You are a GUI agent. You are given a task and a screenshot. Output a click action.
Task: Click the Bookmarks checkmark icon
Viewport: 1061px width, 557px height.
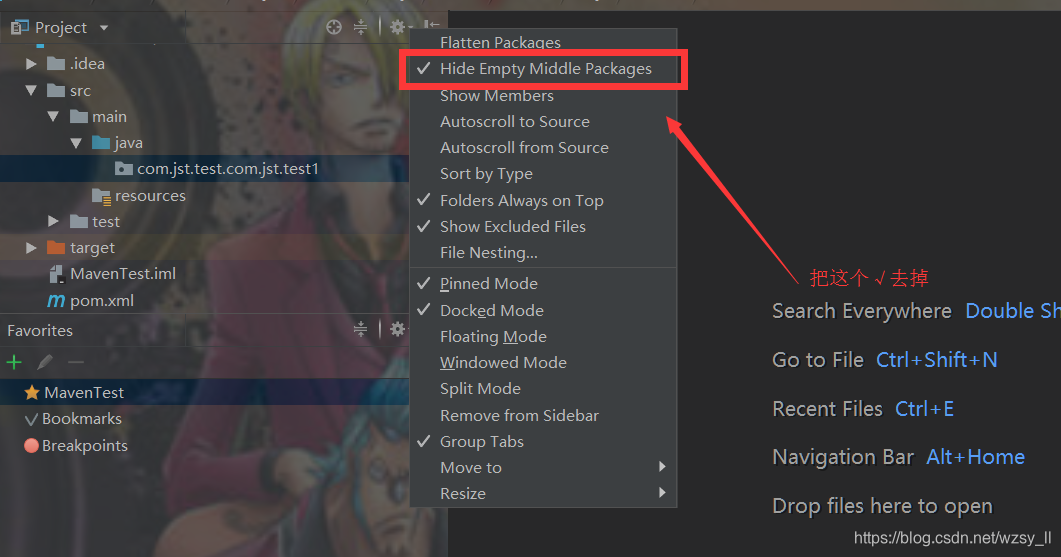tap(31, 419)
